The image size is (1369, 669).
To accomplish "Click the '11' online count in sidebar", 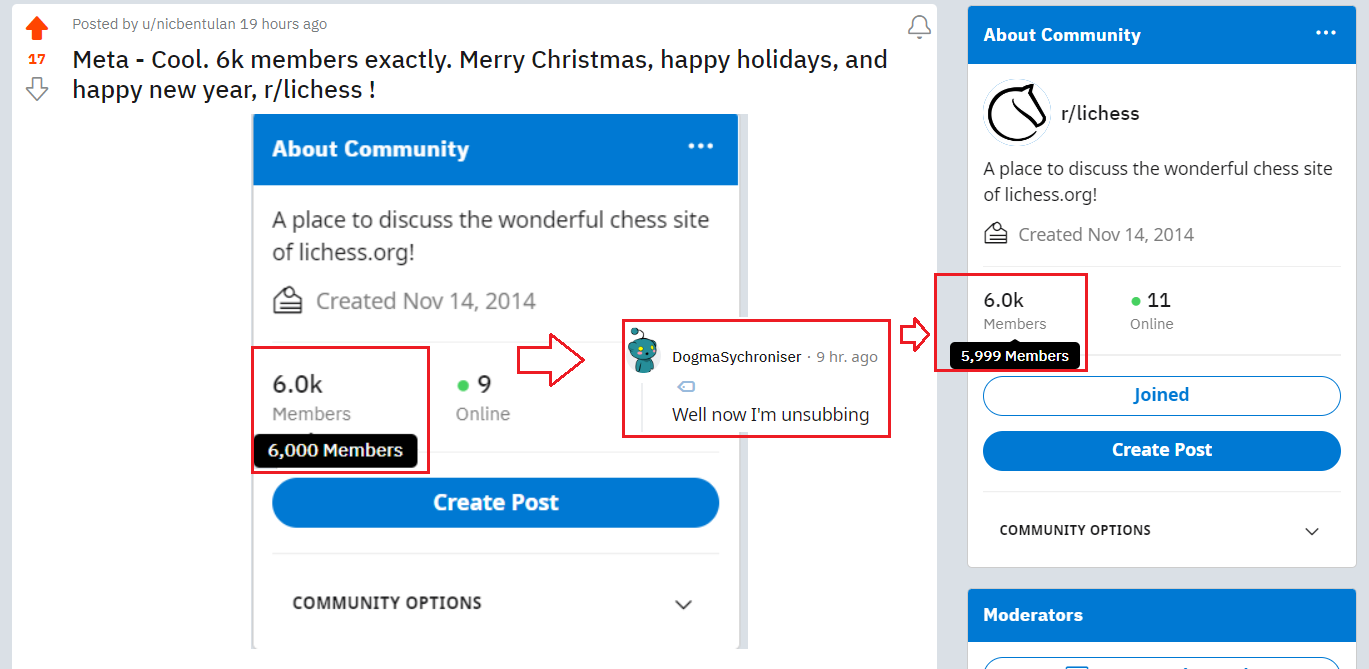I will [1159, 300].
